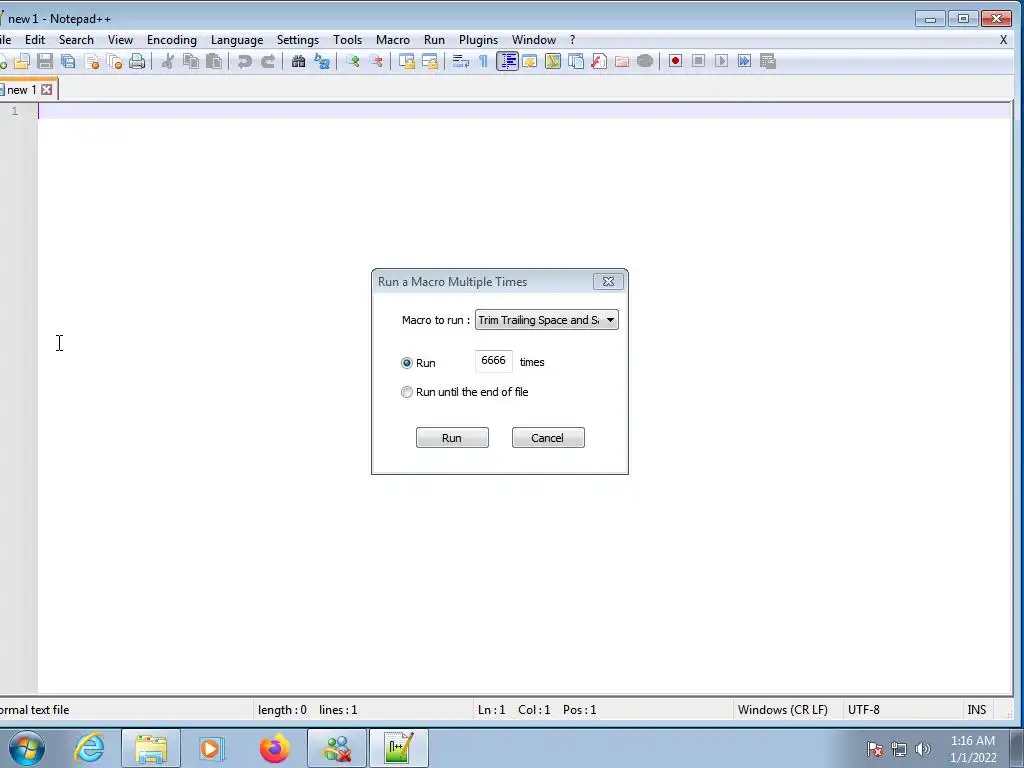The width and height of the screenshot is (1024, 768).
Task: Open the Window menu
Action: coord(534,40)
